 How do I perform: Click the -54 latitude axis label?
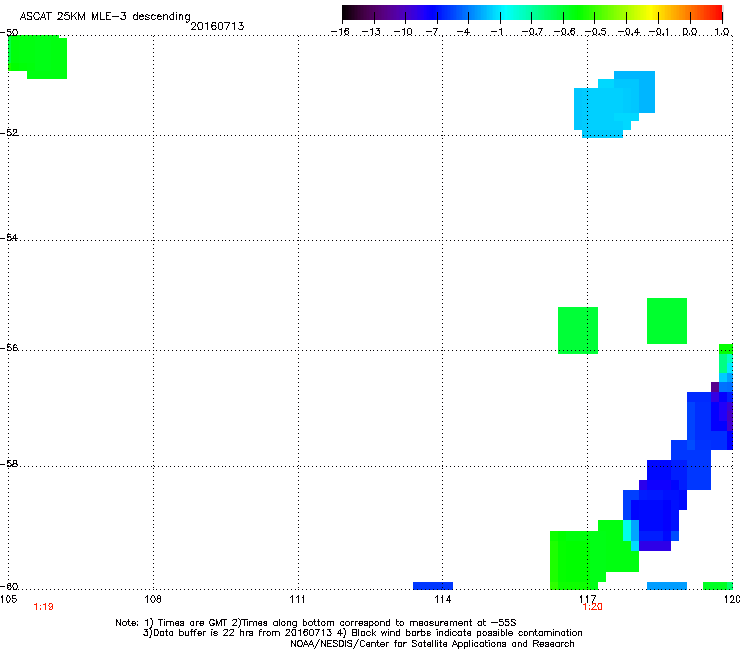click(x=9, y=237)
